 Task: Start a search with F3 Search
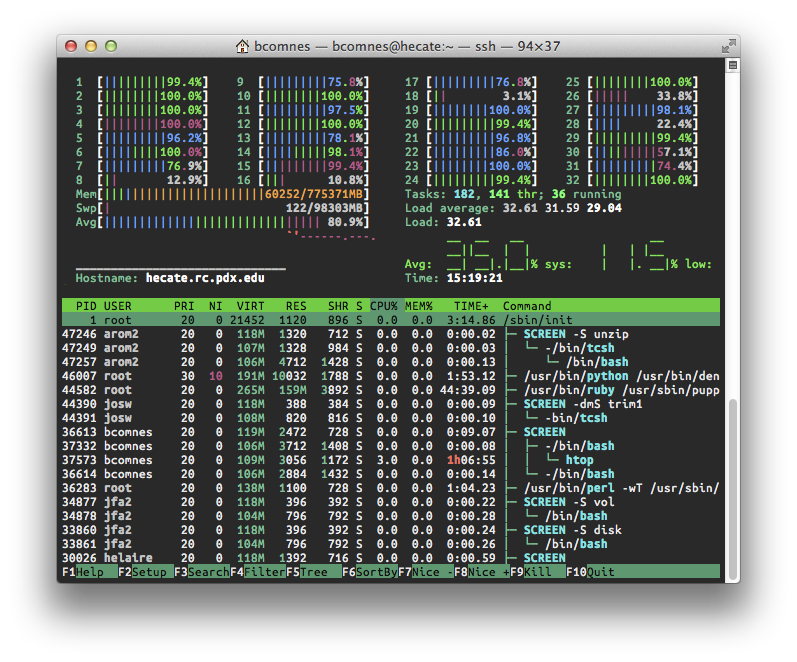202,572
